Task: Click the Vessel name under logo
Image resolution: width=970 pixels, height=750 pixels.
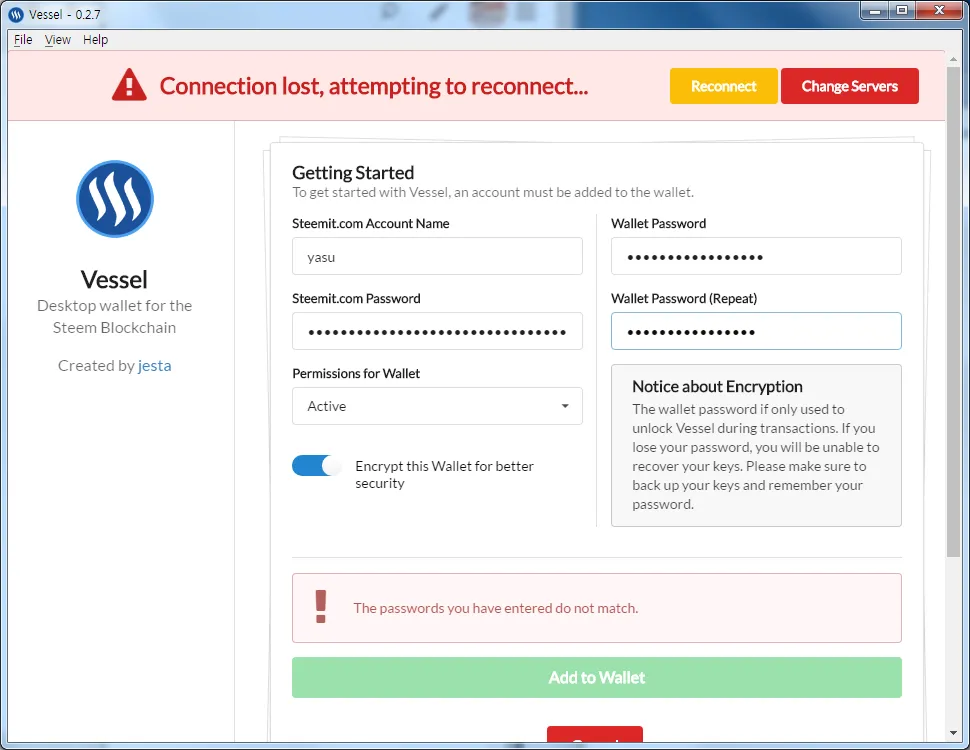Action: coord(114,280)
